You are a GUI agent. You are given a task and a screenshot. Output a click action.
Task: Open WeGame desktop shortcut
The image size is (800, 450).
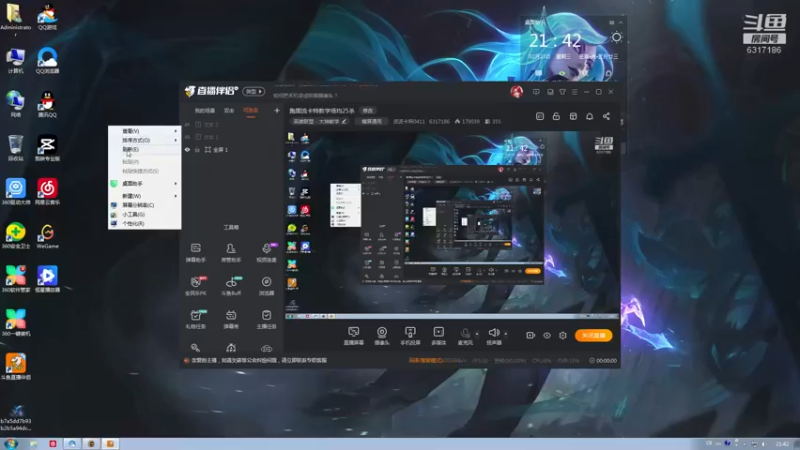coord(47,236)
